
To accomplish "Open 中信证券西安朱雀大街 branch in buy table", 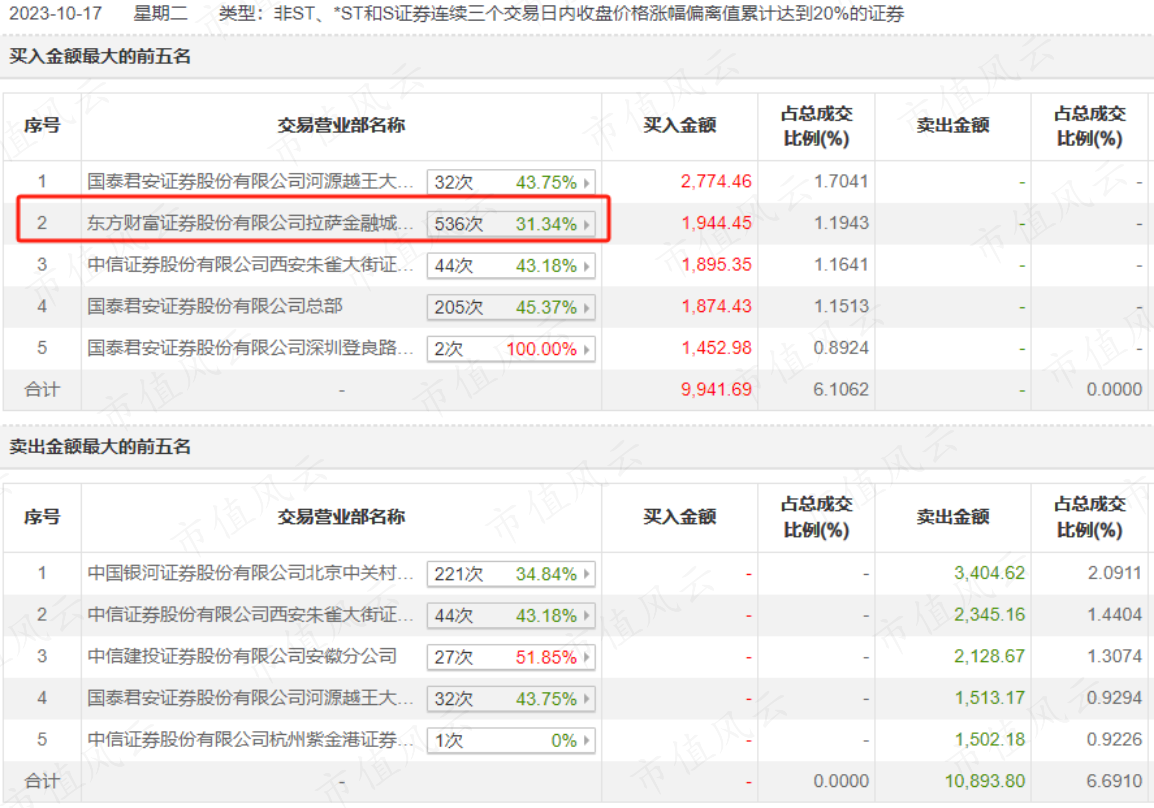I will (x=250, y=264).
